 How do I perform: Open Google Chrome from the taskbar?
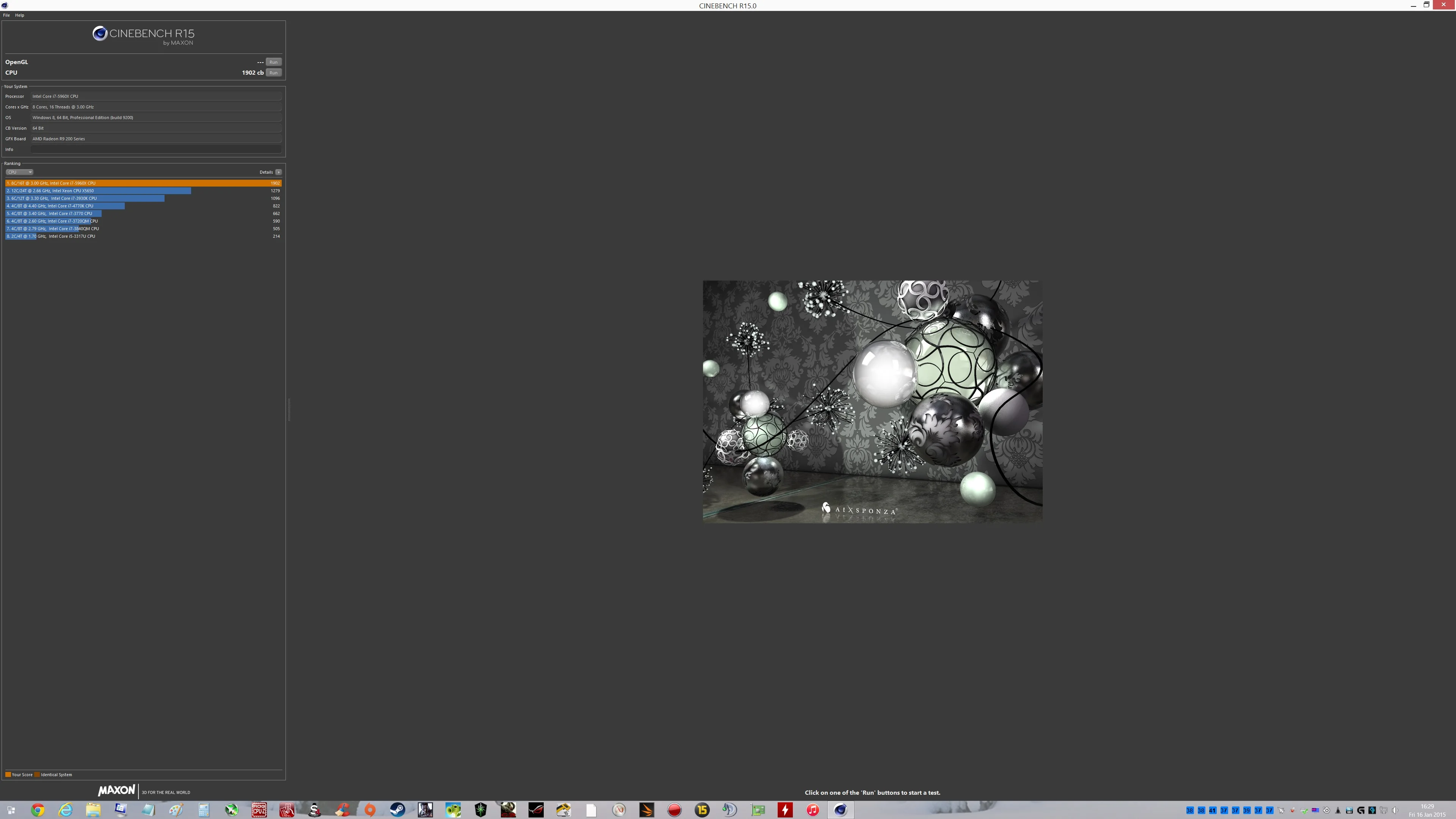tap(38, 810)
